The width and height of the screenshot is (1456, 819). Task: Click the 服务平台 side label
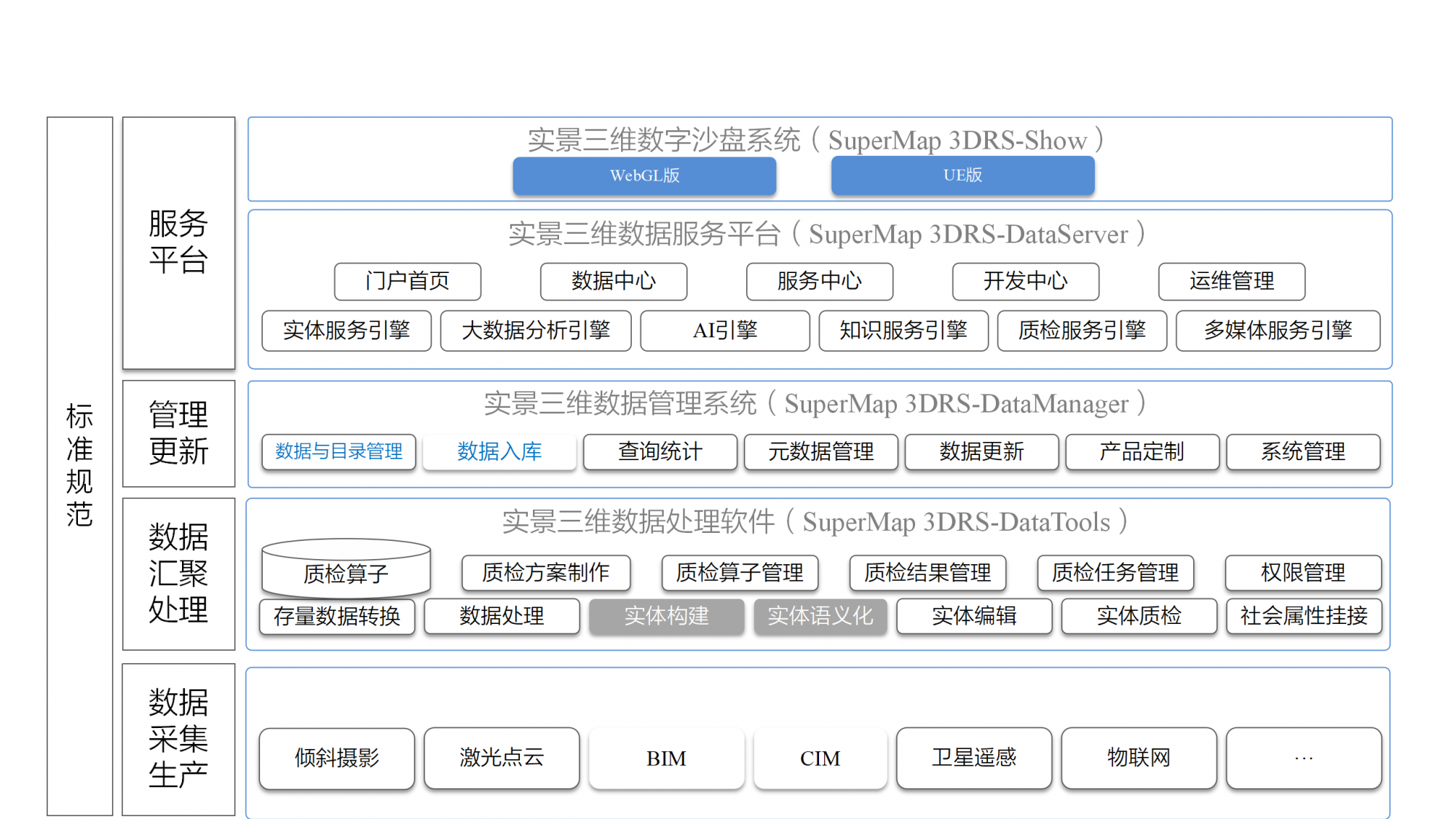click(179, 243)
